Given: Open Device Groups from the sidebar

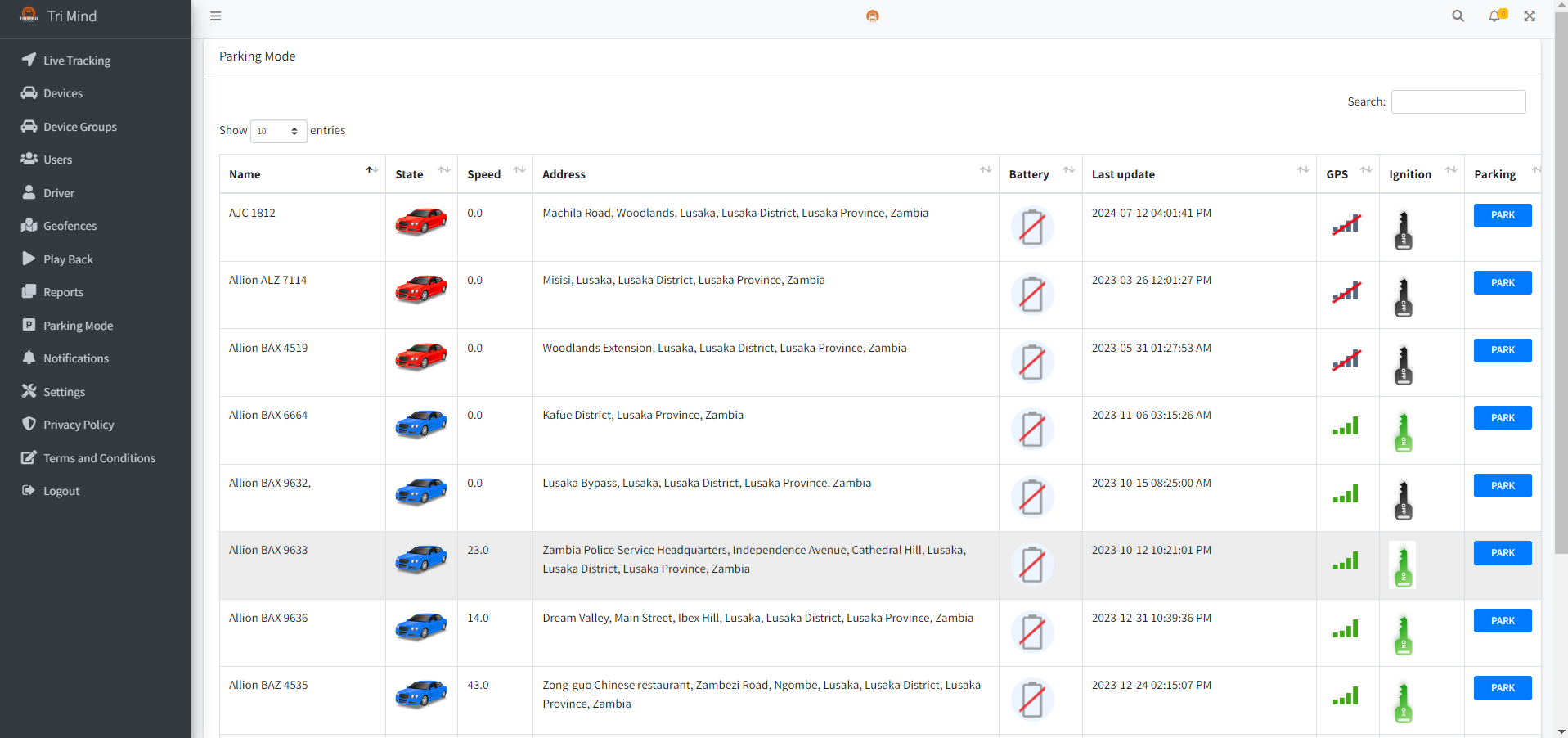Looking at the screenshot, I should 80,126.
